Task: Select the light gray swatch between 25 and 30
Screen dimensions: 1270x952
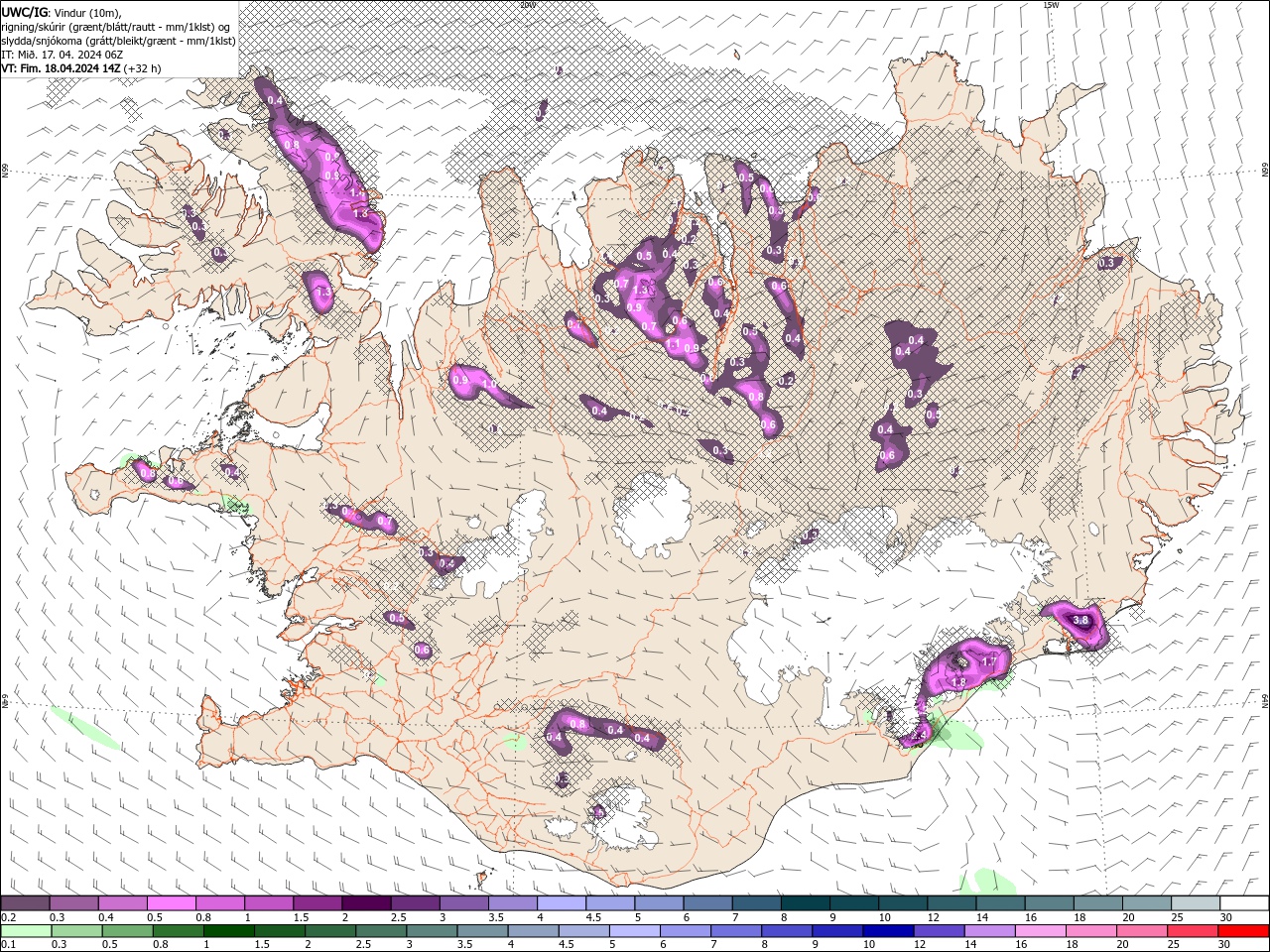Action: click(1194, 903)
